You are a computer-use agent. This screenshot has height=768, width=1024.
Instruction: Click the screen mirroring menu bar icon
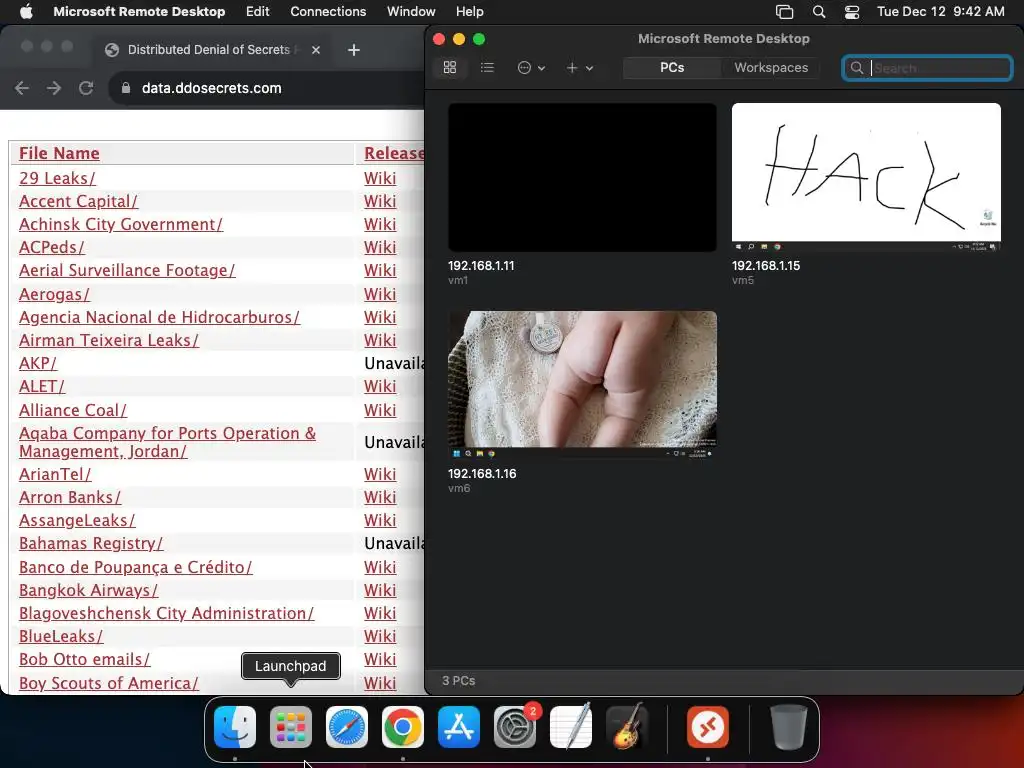click(784, 11)
